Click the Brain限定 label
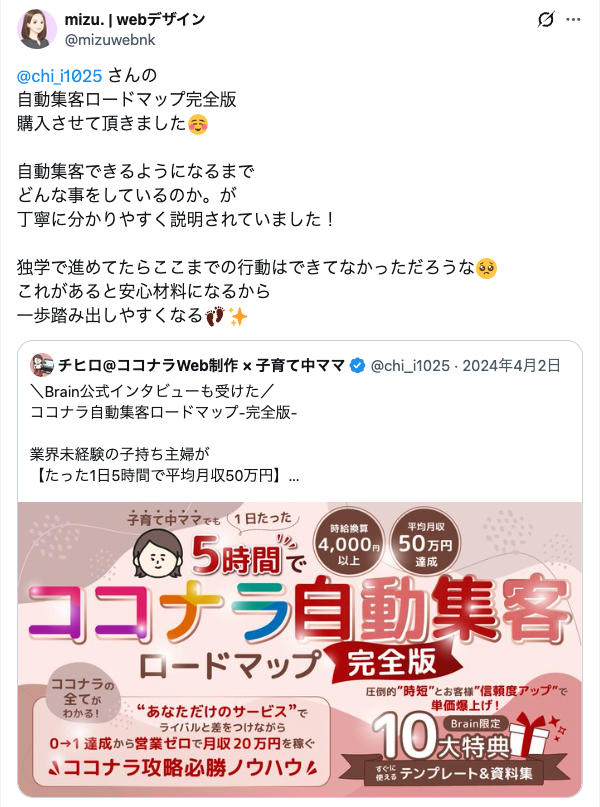This screenshot has width=600, height=807. [x=475, y=724]
